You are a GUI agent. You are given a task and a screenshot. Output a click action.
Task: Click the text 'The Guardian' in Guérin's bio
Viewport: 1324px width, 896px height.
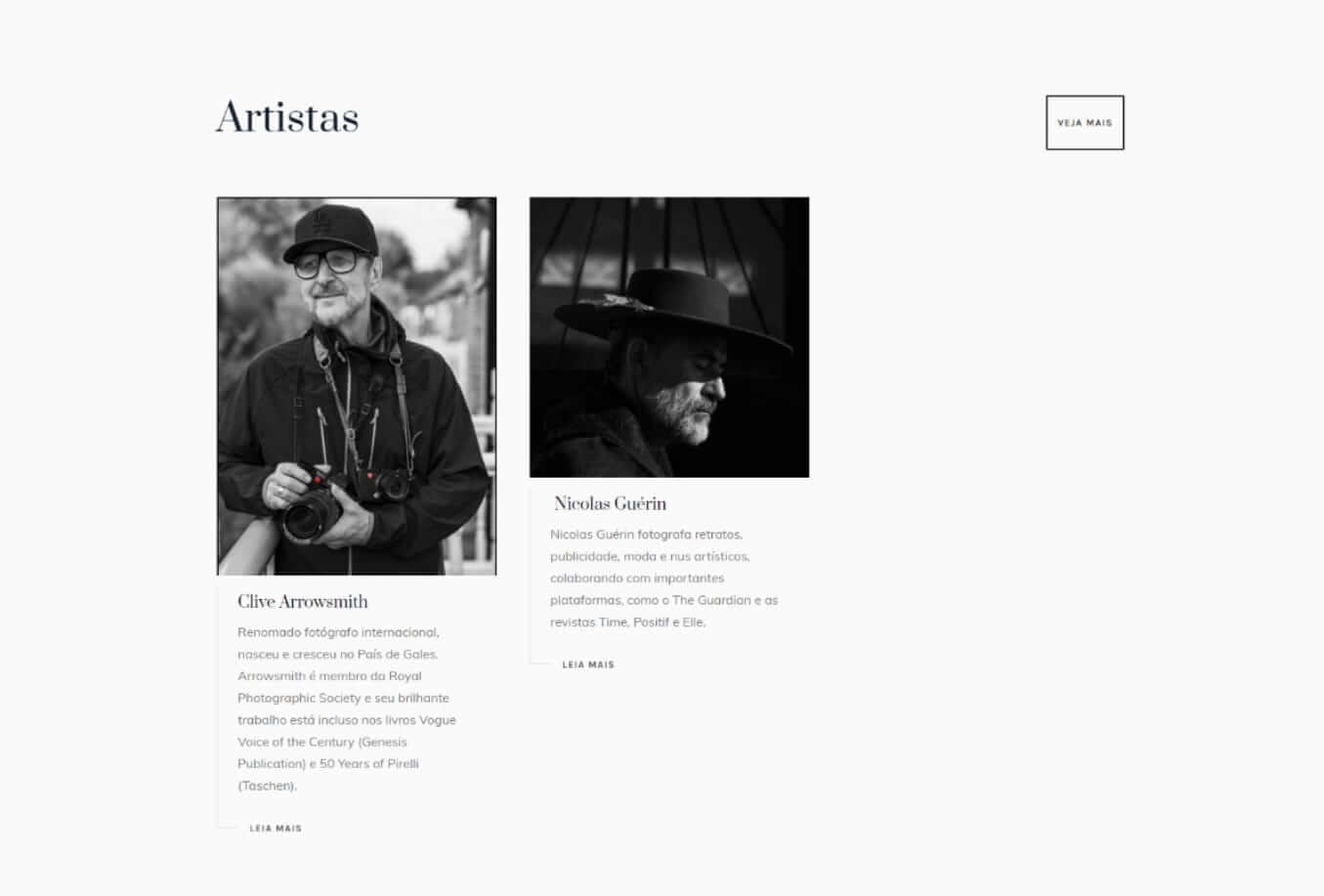click(x=711, y=600)
